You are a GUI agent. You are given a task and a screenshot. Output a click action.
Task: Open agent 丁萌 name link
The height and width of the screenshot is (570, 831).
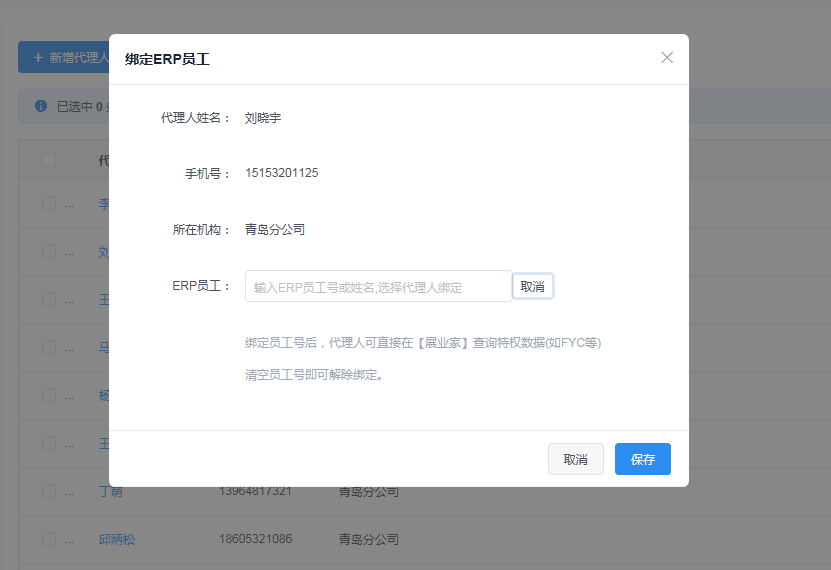pyautogui.click(x=110, y=491)
